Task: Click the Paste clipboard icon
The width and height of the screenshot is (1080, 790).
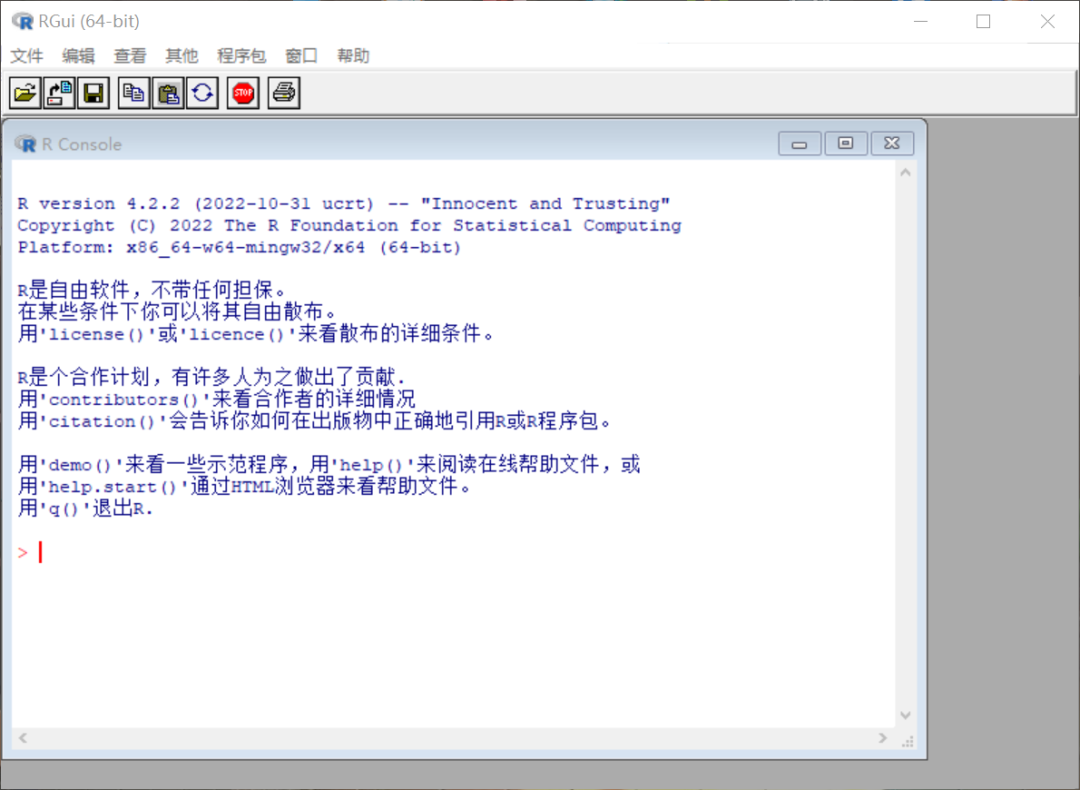Action: 168,93
